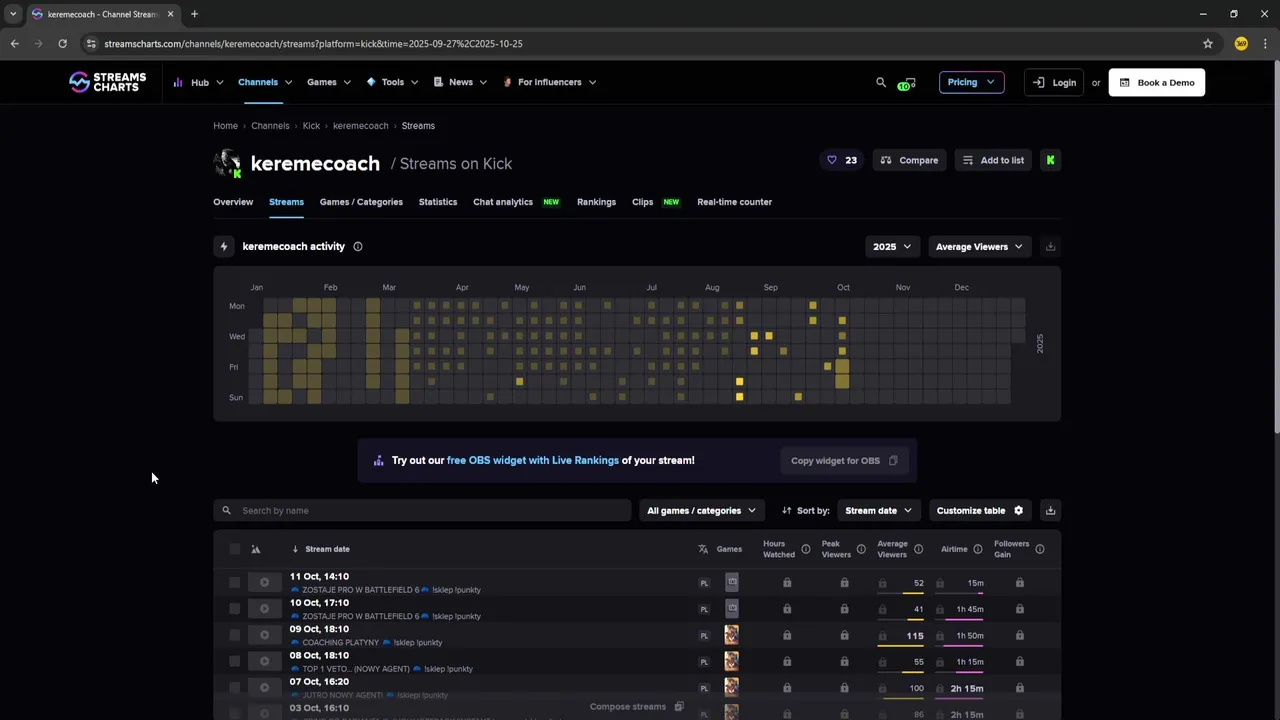Expand the For Influencers dropdown
This screenshot has width=1280, height=720.
point(549,82)
